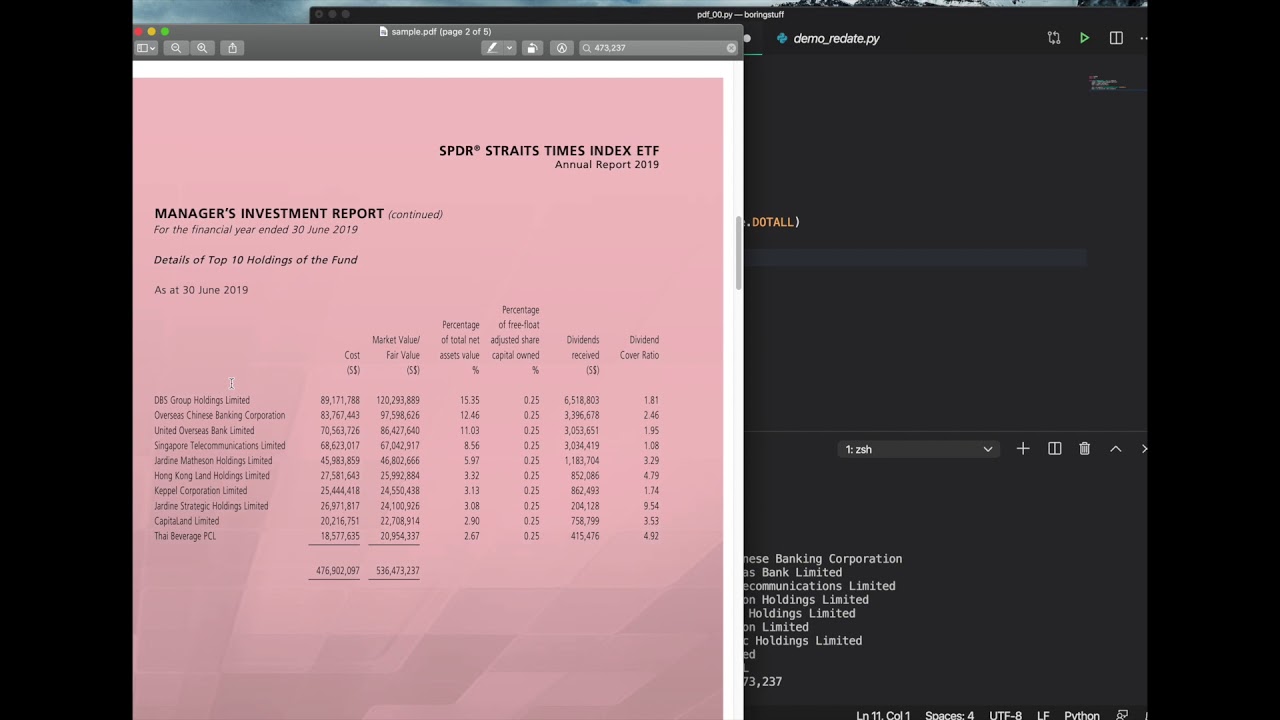Click Details of Top 10 Holdings heading
Viewport: 1280px width, 720px height.
pyautogui.click(x=255, y=259)
